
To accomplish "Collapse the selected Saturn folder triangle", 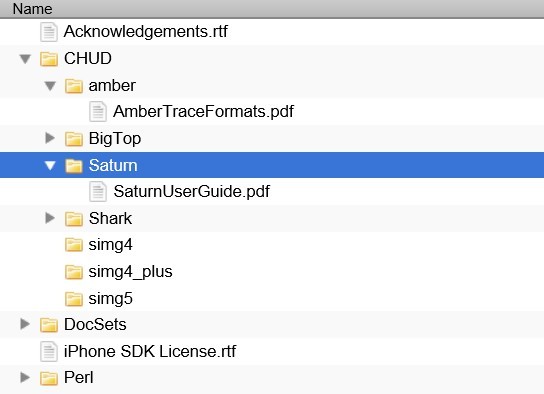I will click(x=50, y=165).
